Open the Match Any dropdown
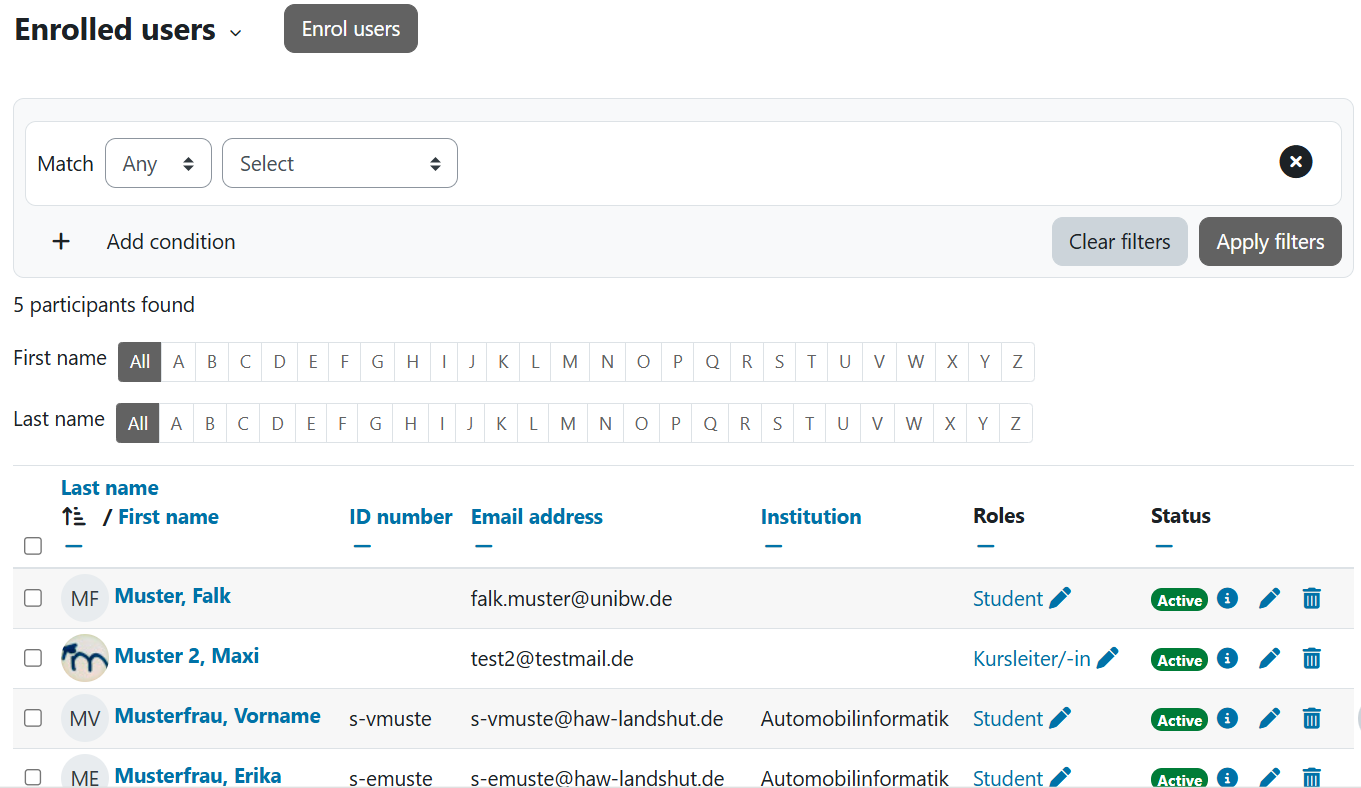 [x=158, y=162]
